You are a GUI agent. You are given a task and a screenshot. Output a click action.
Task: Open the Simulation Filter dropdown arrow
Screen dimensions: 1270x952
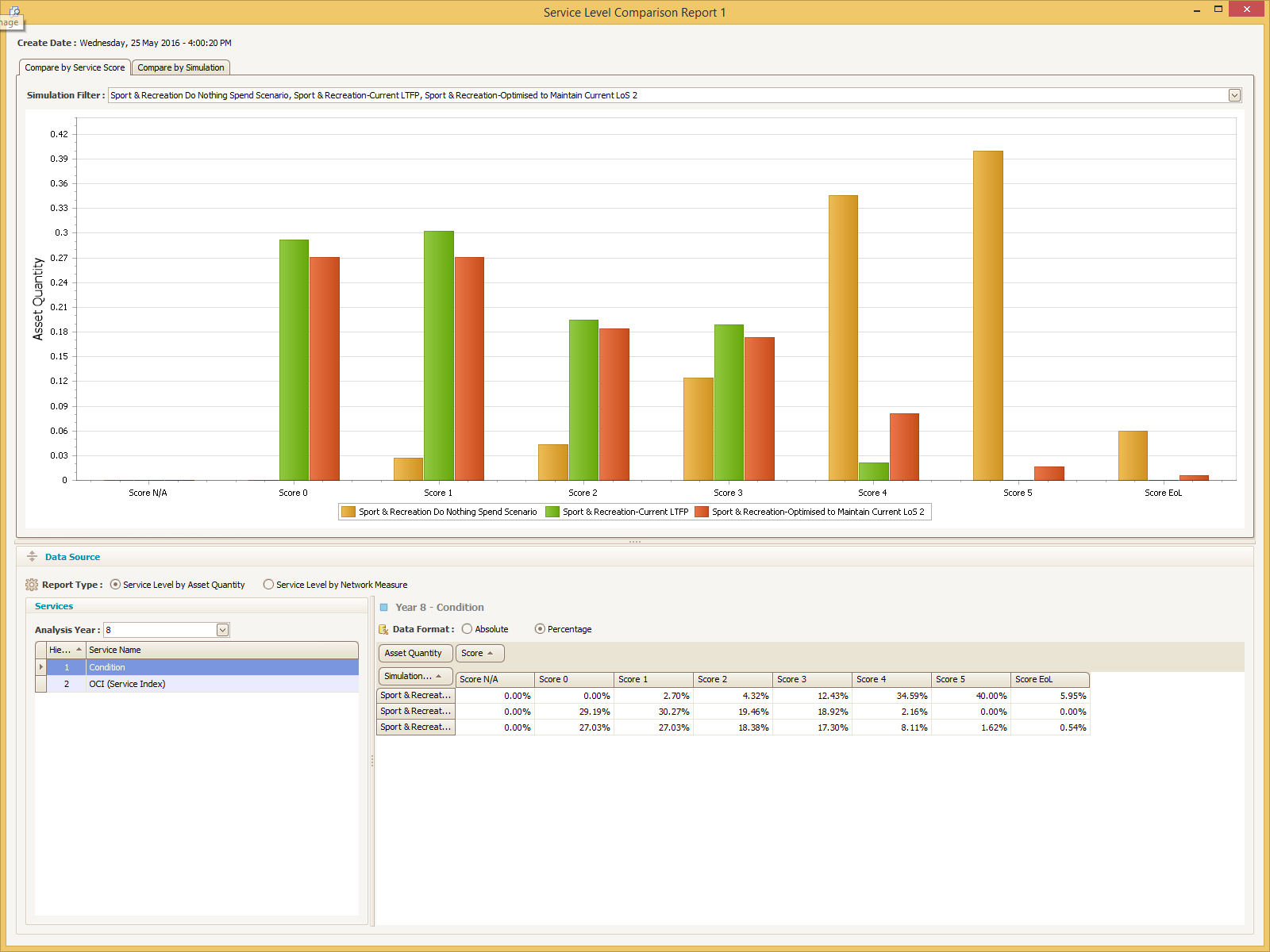pos(1234,95)
